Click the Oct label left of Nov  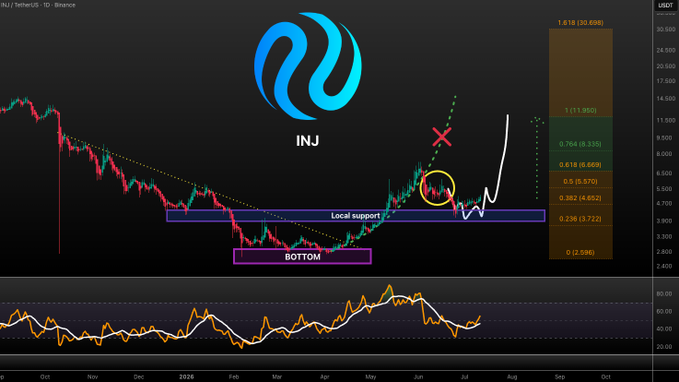click(x=45, y=377)
